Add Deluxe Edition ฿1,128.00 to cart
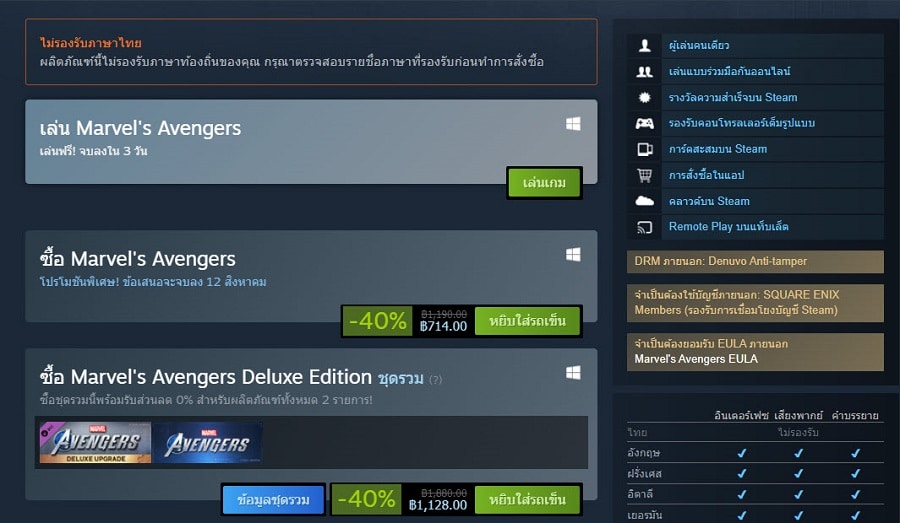The width and height of the screenshot is (900, 523). click(527, 499)
